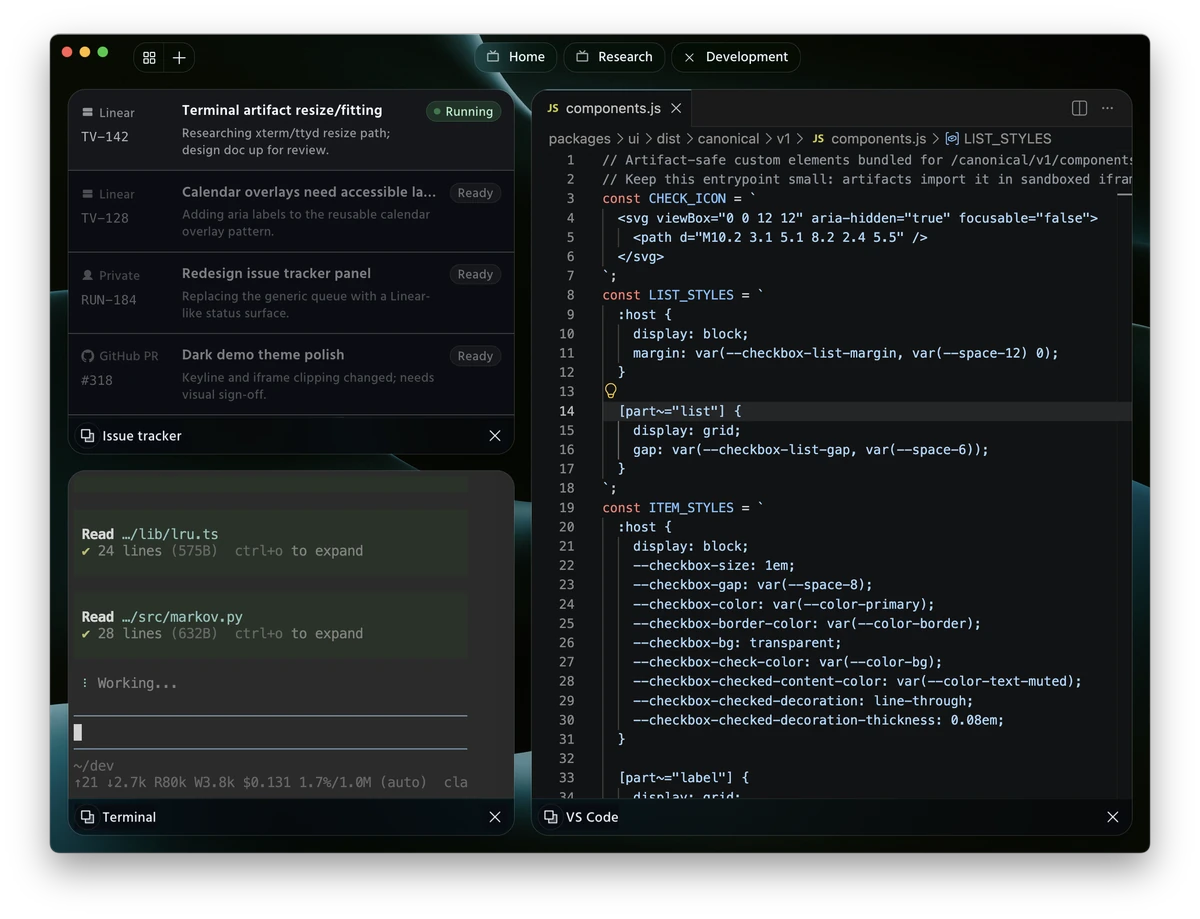Viewport: 1200px width, 919px height.
Task: Click Ready badge on Dark demo theme row
Action: click(475, 356)
